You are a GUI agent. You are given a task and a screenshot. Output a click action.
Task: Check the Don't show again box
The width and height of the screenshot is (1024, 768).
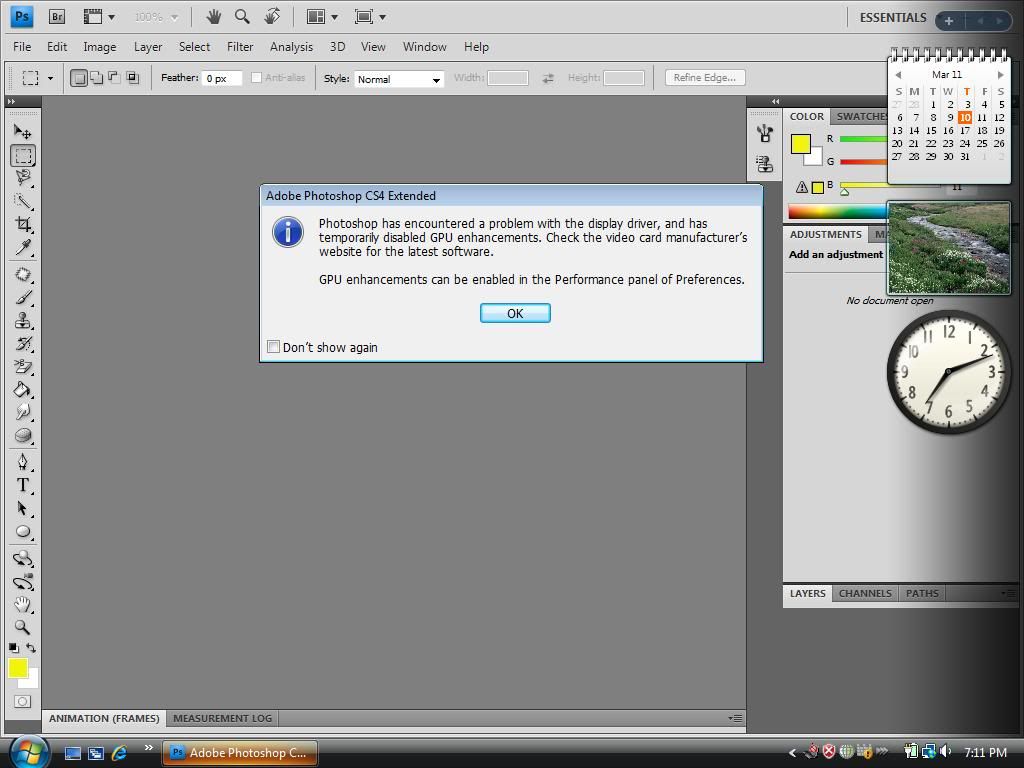[274, 347]
